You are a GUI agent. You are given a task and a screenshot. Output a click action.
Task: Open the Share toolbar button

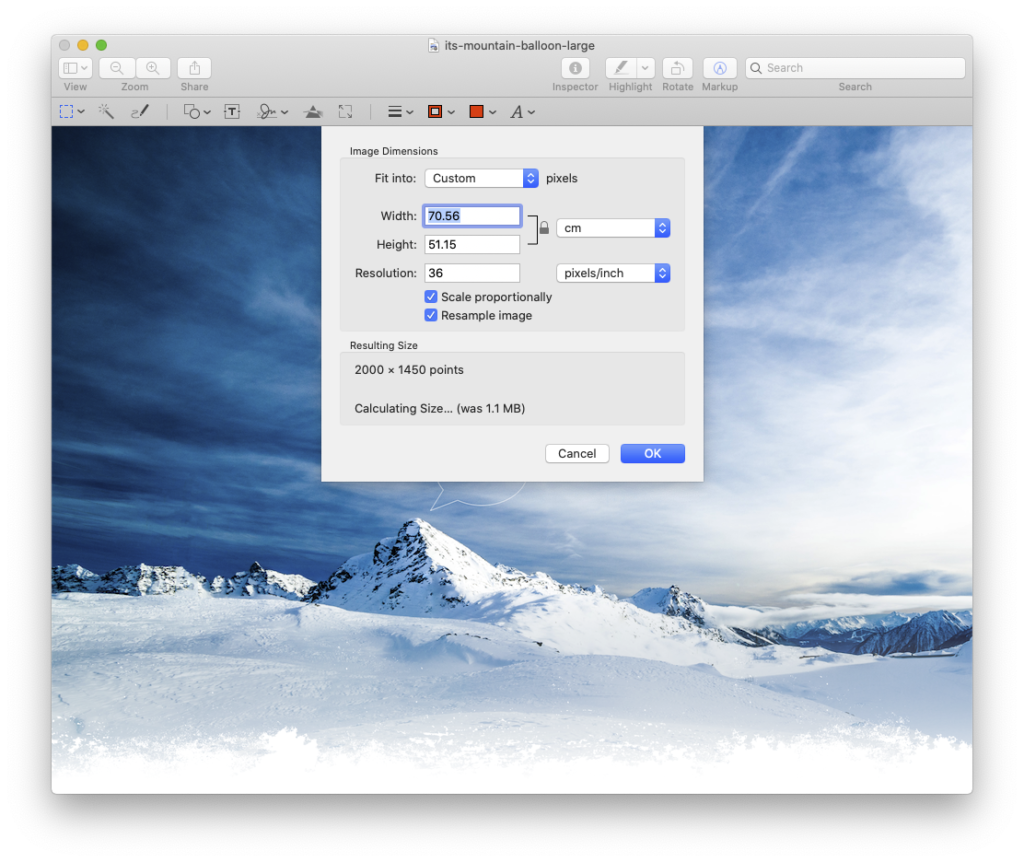tap(194, 68)
